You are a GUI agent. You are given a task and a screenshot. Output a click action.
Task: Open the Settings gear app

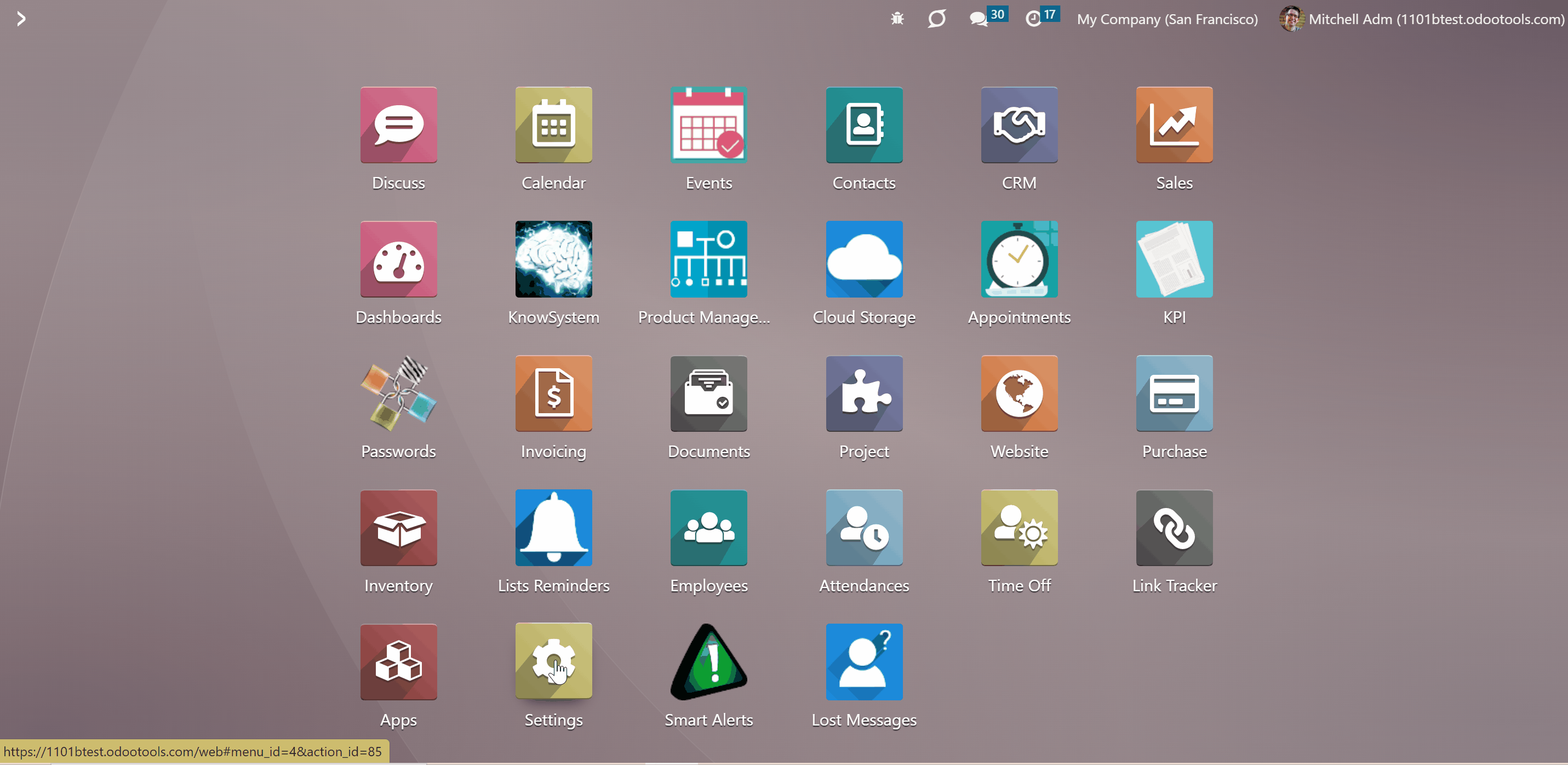click(x=554, y=660)
